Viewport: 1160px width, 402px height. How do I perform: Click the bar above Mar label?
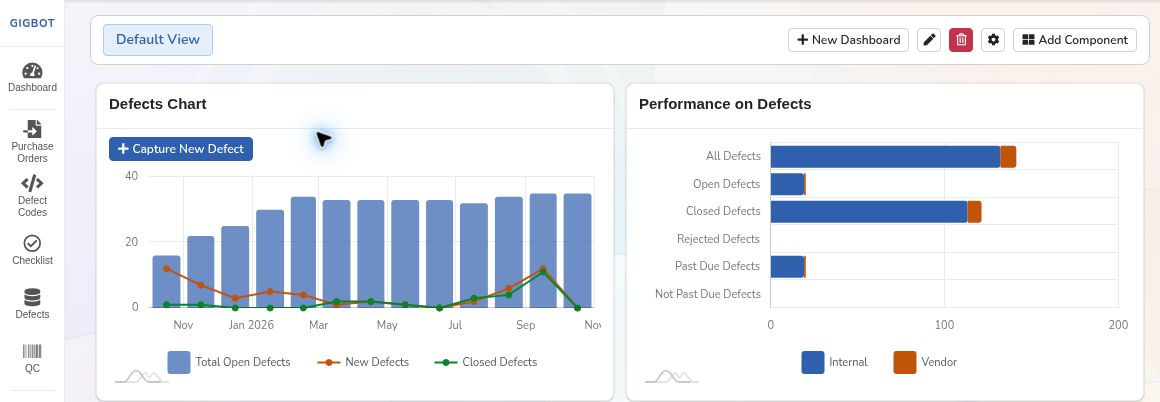pyautogui.click(x=337, y=254)
